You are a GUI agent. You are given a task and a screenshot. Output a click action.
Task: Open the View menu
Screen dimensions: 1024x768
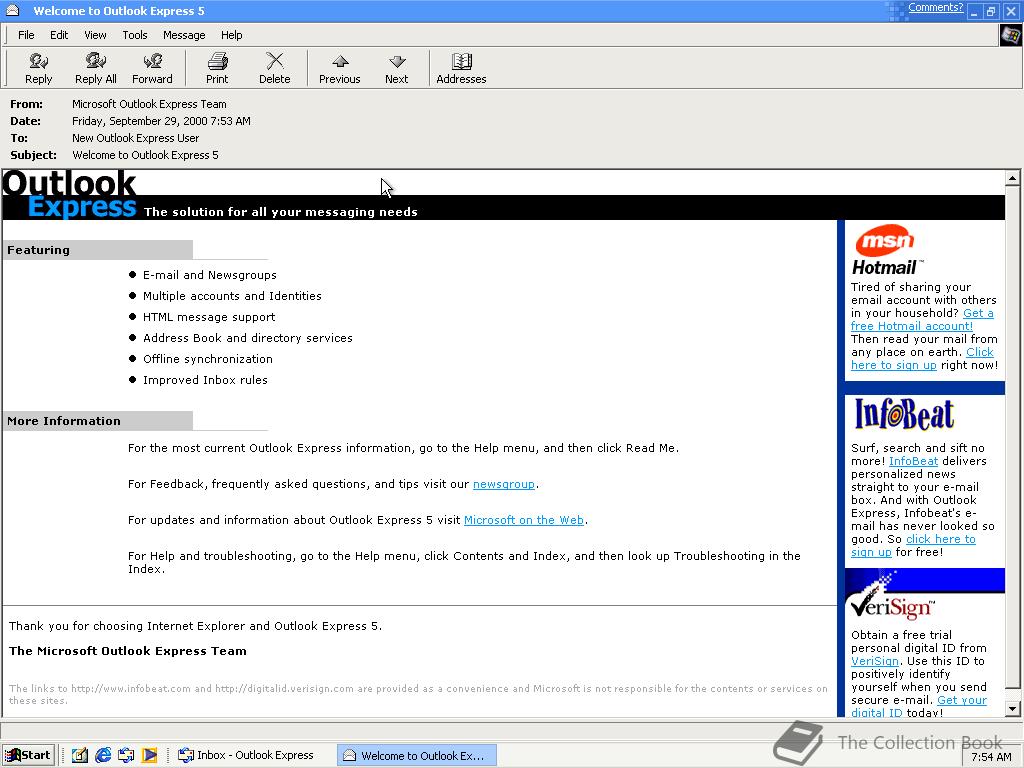click(x=95, y=35)
